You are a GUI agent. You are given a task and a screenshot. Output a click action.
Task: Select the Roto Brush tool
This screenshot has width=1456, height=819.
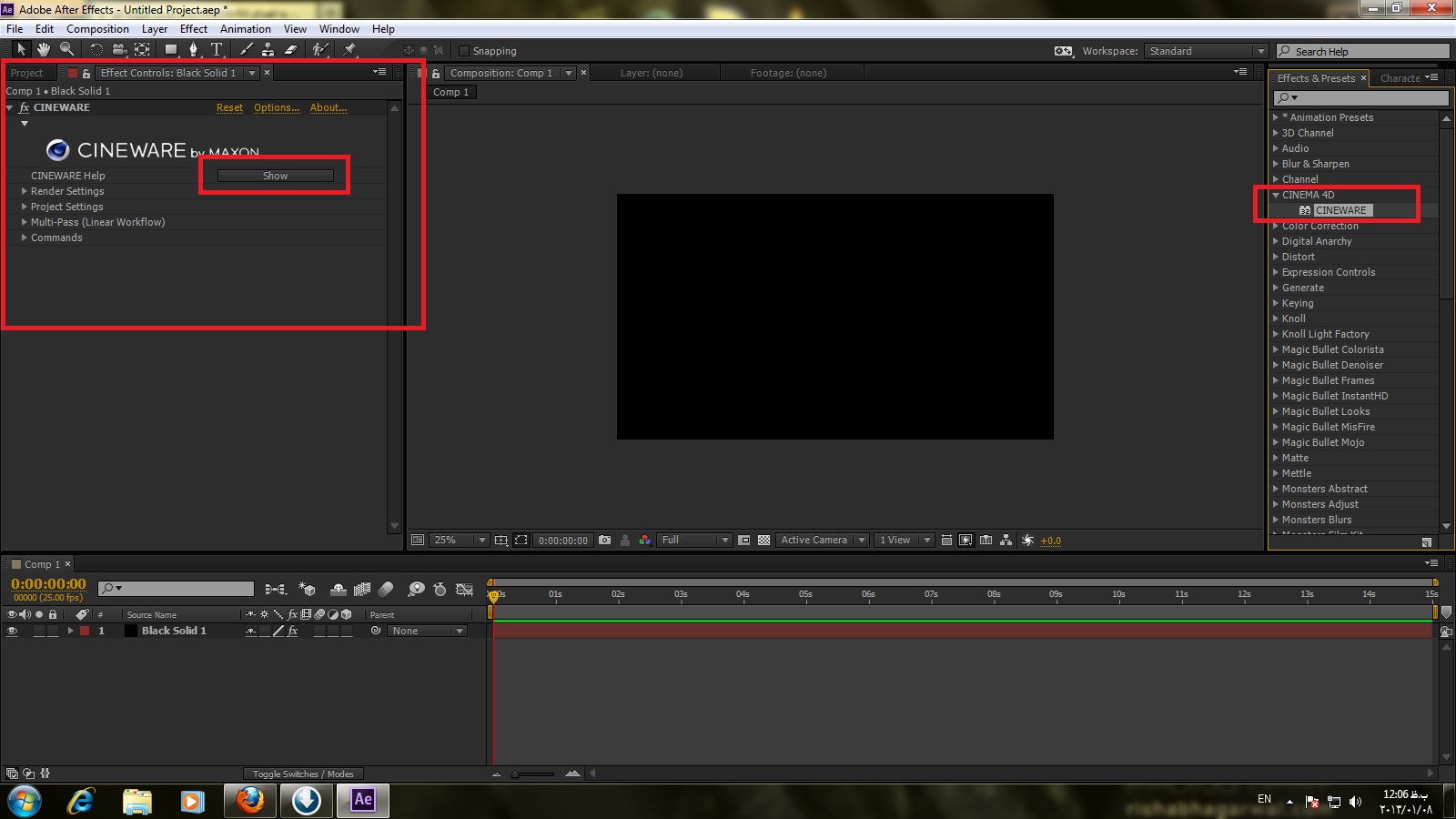pos(319,50)
